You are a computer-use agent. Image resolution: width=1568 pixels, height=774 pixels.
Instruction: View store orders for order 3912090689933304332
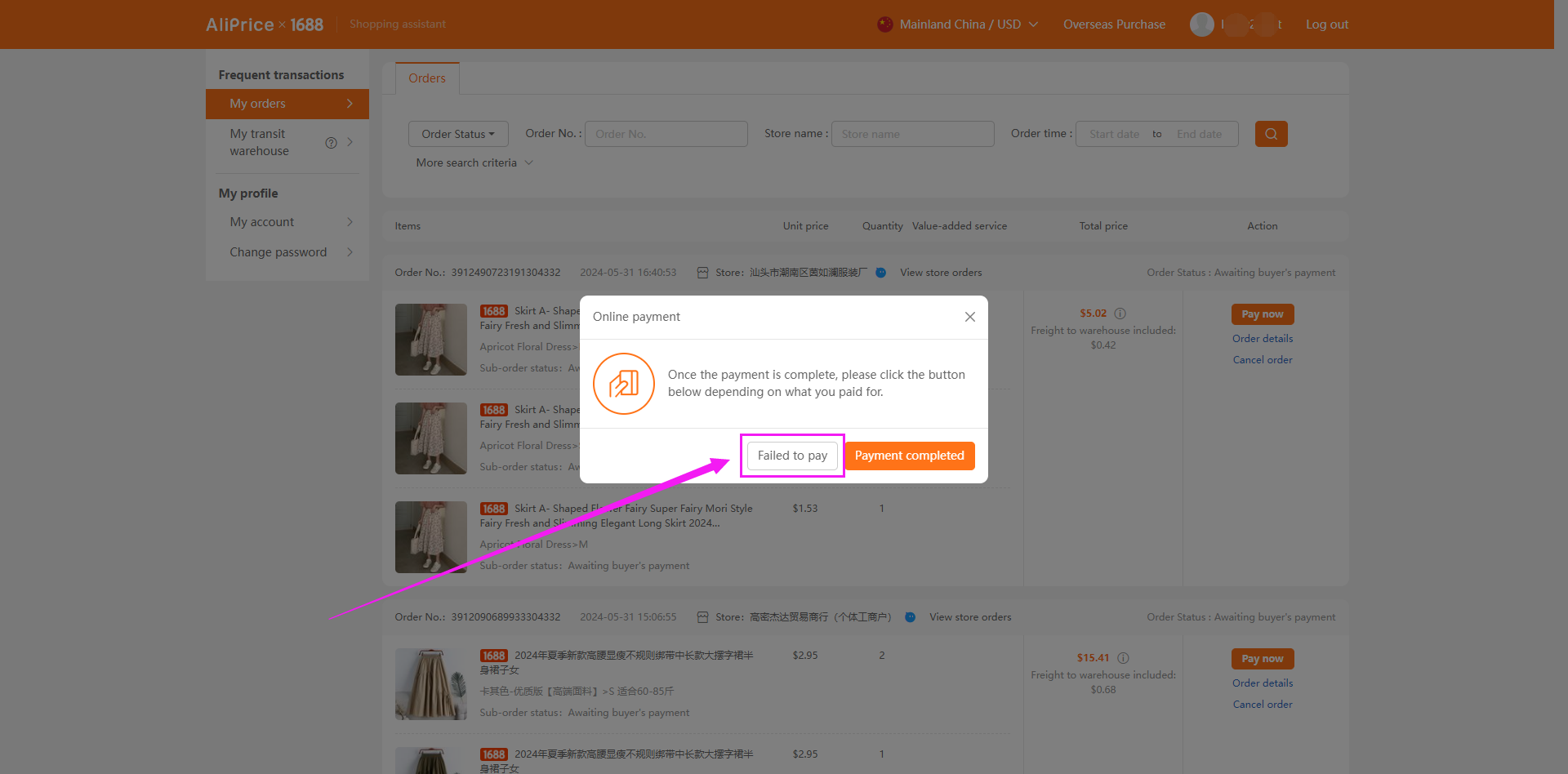coord(970,617)
